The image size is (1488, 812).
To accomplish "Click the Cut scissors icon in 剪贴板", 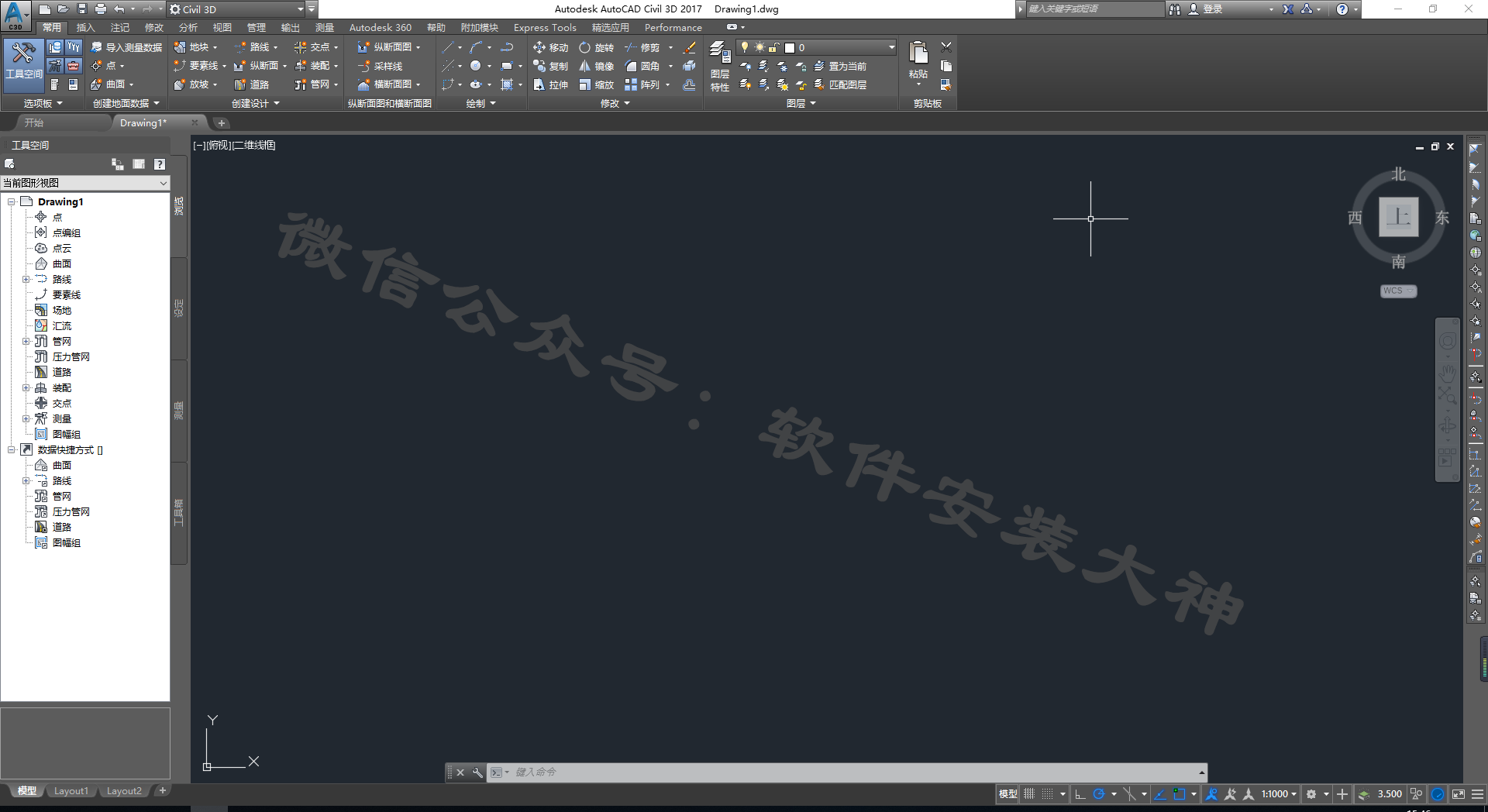I will tap(946, 47).
